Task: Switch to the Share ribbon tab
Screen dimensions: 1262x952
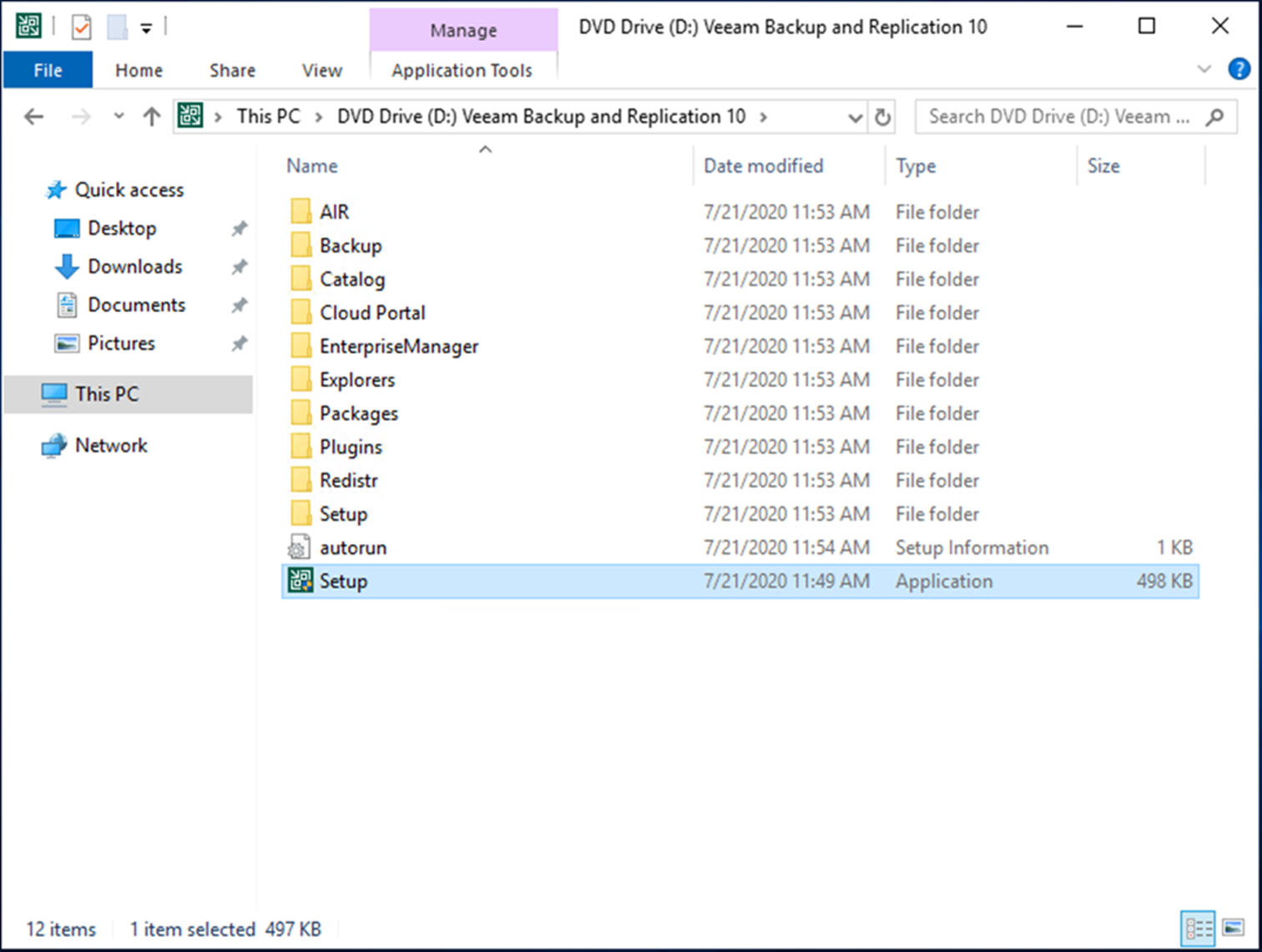Action: [232, 70]
